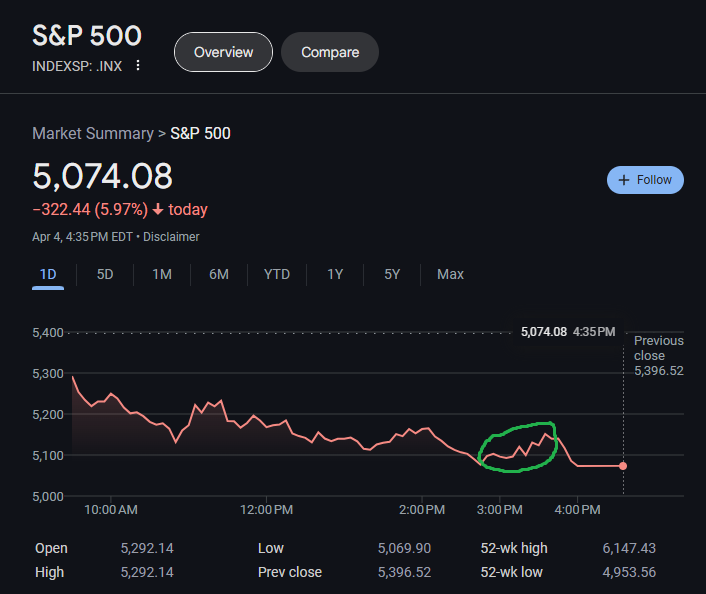This screenshot has height=594, width=706.
Task: Open the Compare view
Action: (330, 52)
